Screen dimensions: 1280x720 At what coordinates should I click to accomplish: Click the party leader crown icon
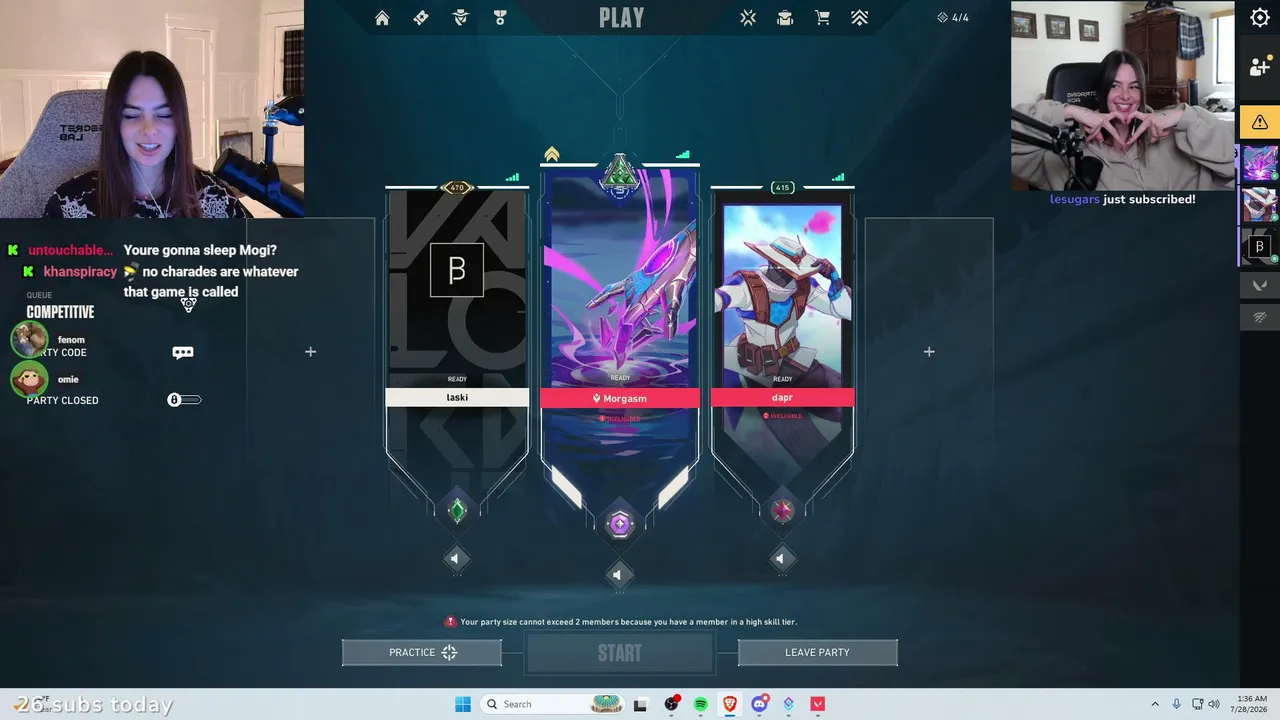552,155
